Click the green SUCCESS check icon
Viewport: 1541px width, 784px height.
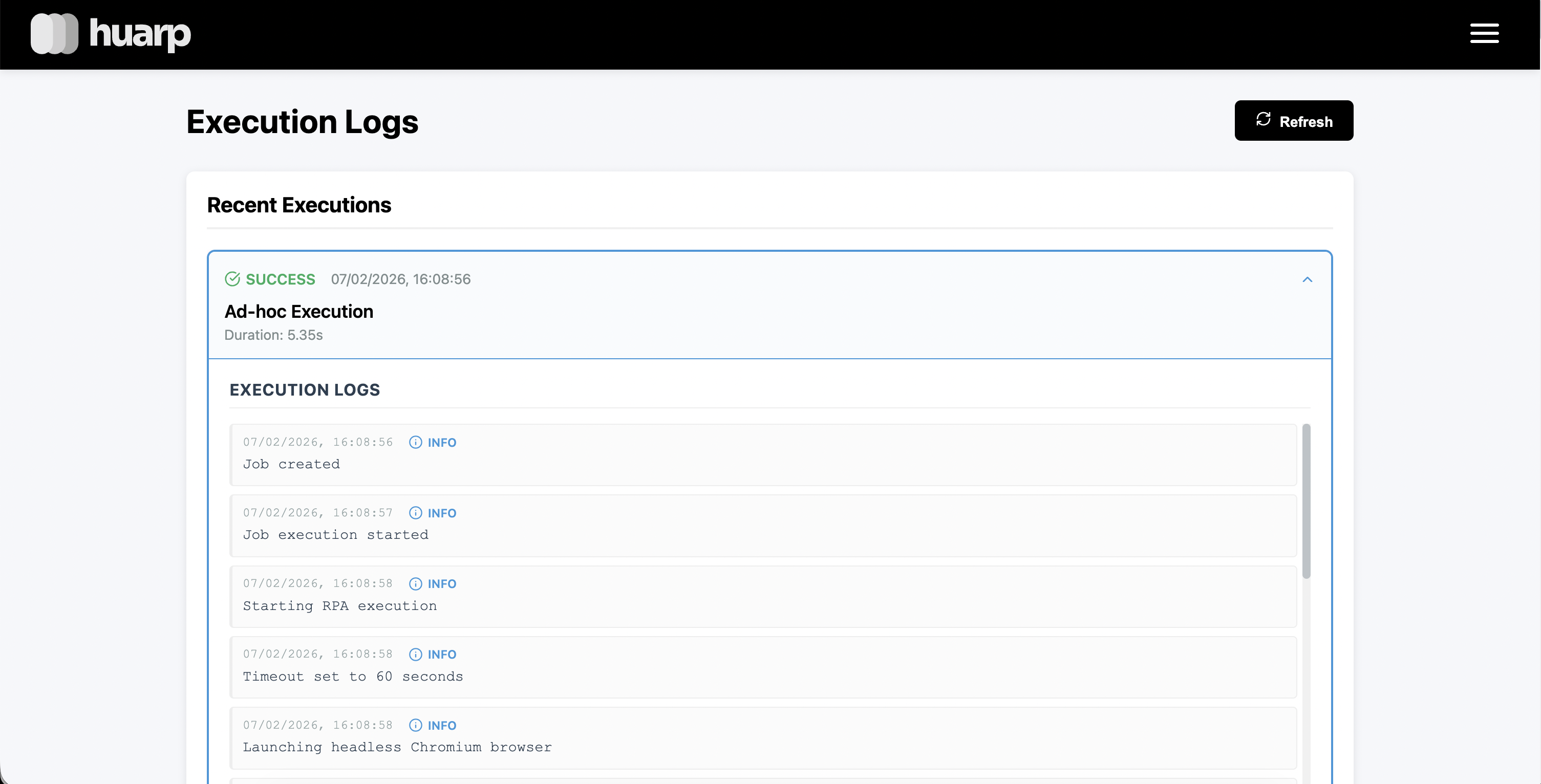pos(232,279)
